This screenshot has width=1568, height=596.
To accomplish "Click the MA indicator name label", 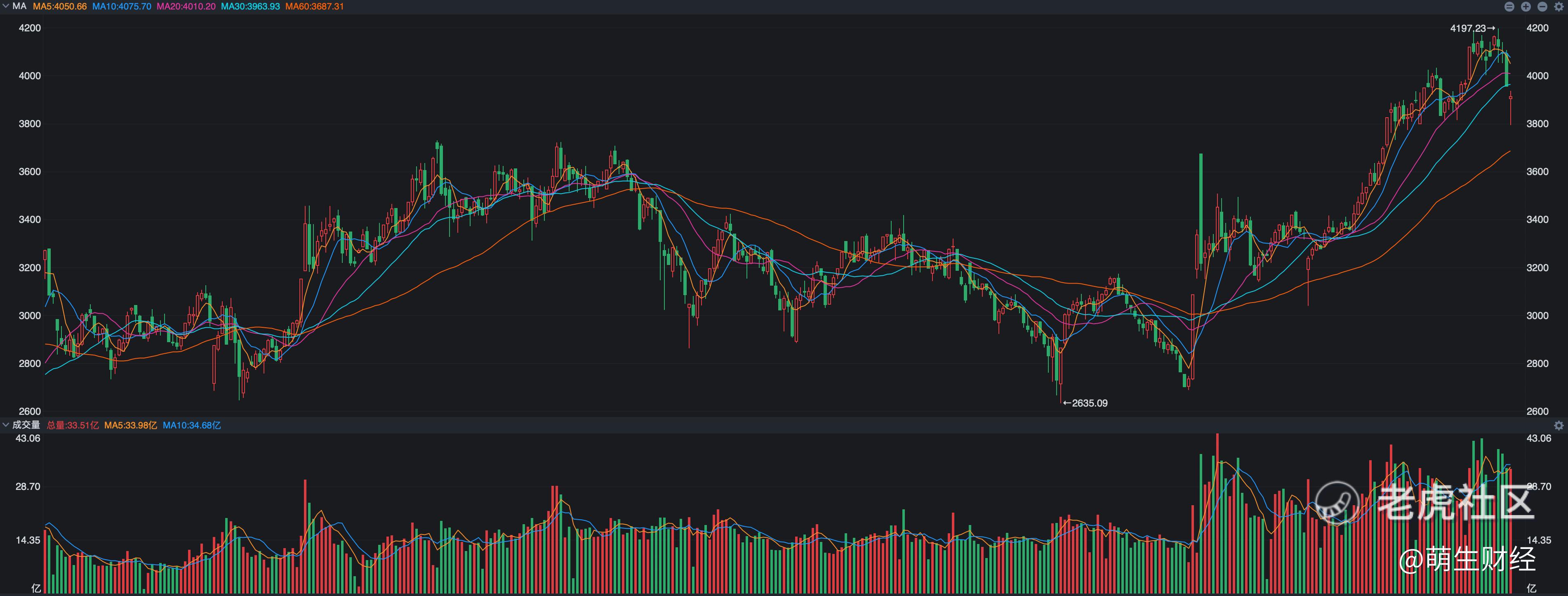I will [x=19, y=6].
